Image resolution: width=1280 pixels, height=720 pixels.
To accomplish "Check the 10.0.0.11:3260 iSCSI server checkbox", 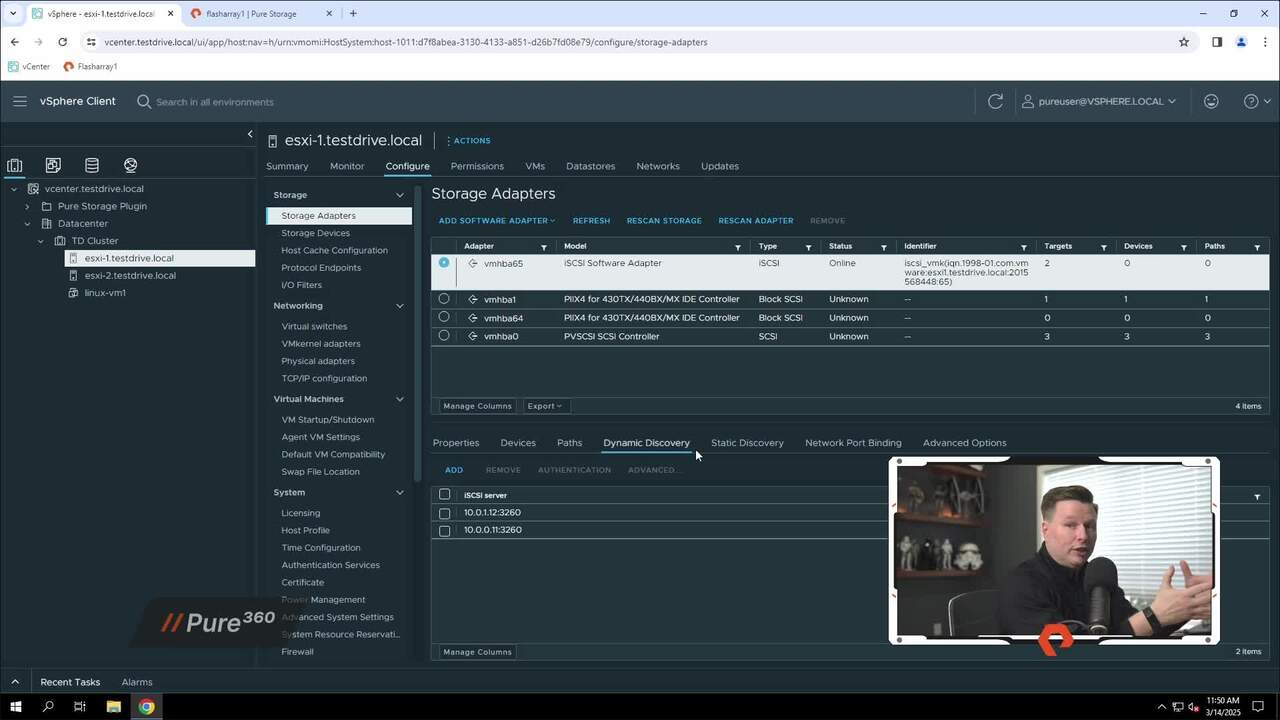I will 445,530.
